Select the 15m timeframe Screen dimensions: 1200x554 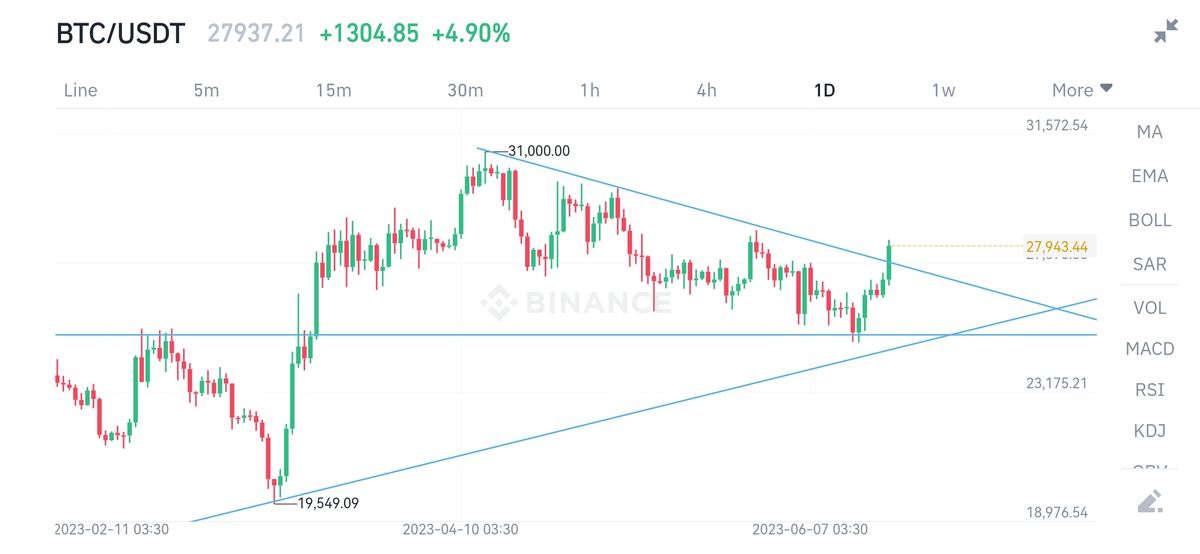[x=333, y=90]
